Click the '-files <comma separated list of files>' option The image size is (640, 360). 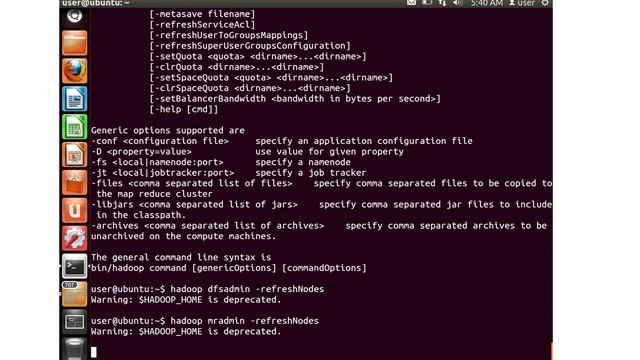191,184
